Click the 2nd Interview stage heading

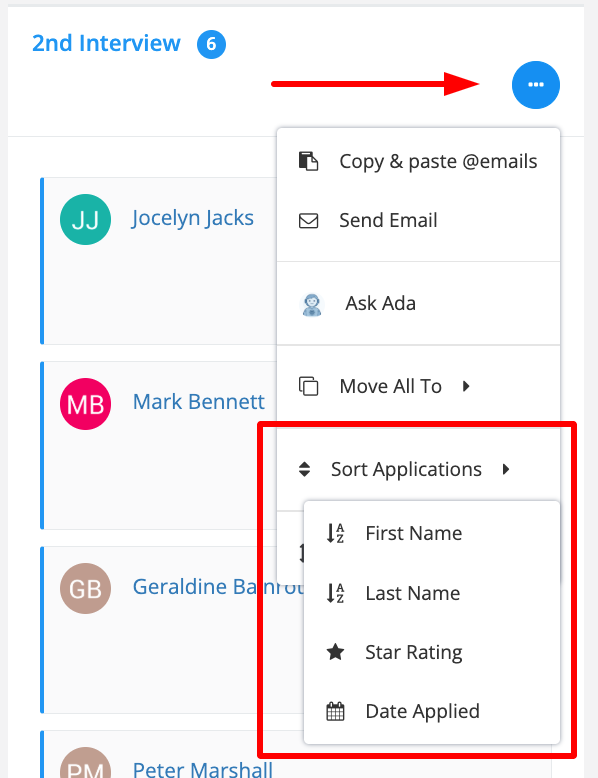(106, 44)
